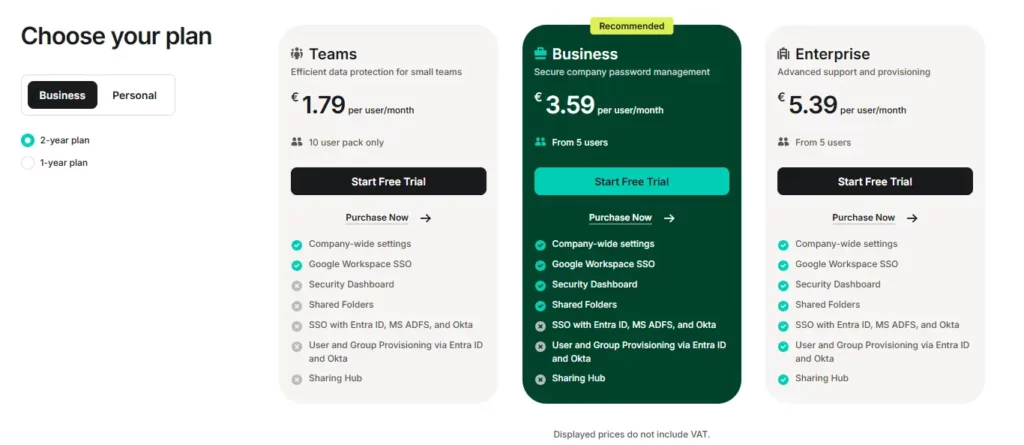Open Purchase Now link under Teams
1024x445 pixels.
tap(377, 218)
